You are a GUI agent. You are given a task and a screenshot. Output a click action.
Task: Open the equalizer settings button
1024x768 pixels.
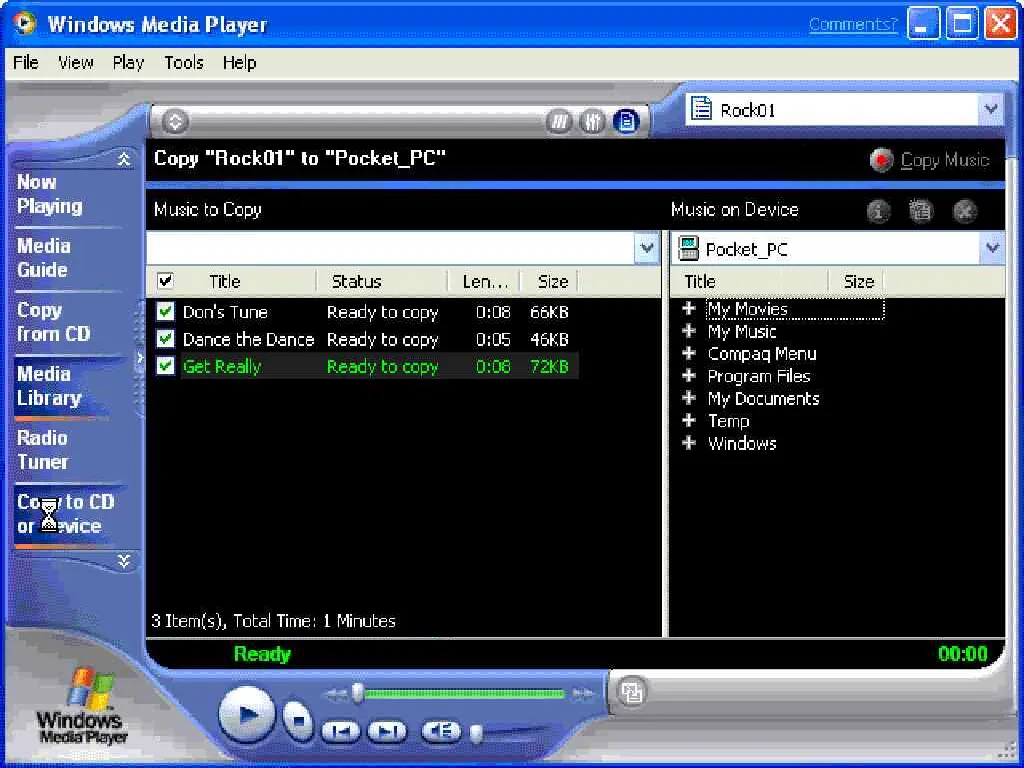(592, 121)
